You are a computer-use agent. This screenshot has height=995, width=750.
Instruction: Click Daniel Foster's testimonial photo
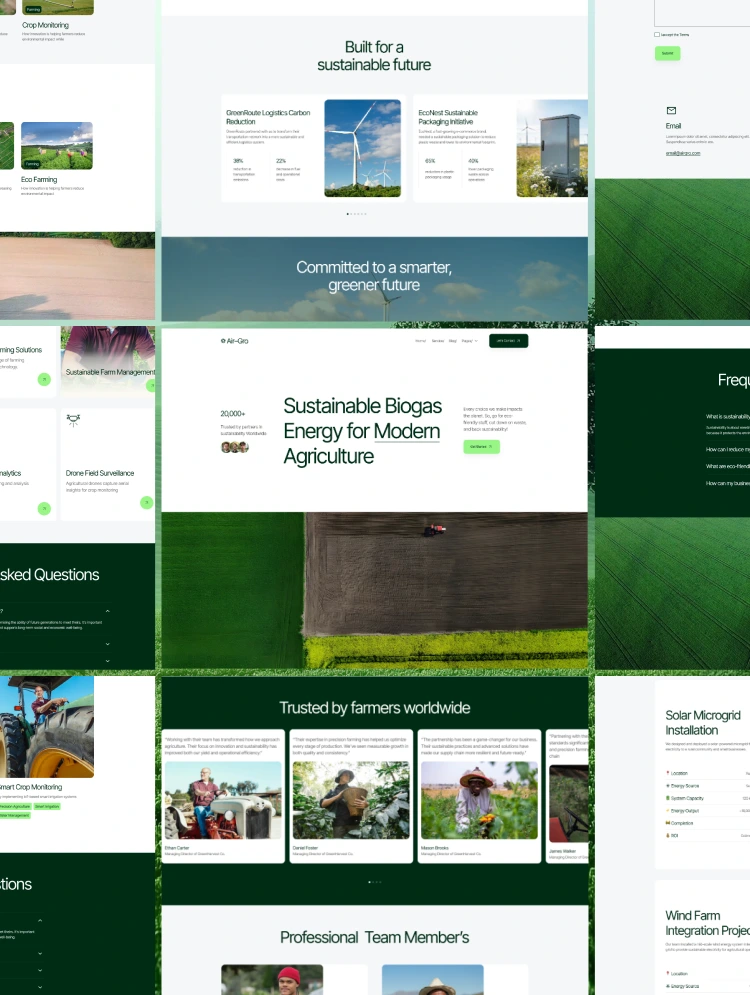(351, 800)
